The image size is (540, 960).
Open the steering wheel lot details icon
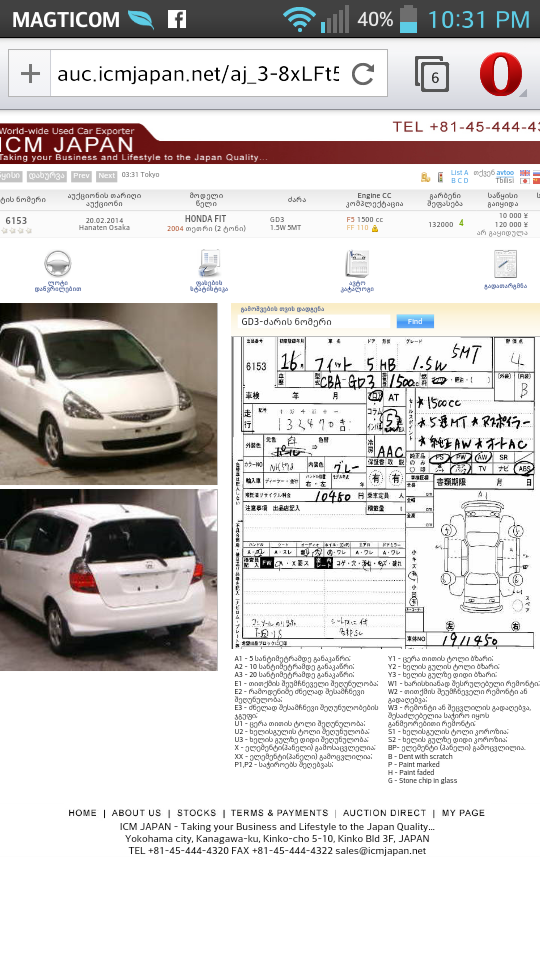click(58, 263)
